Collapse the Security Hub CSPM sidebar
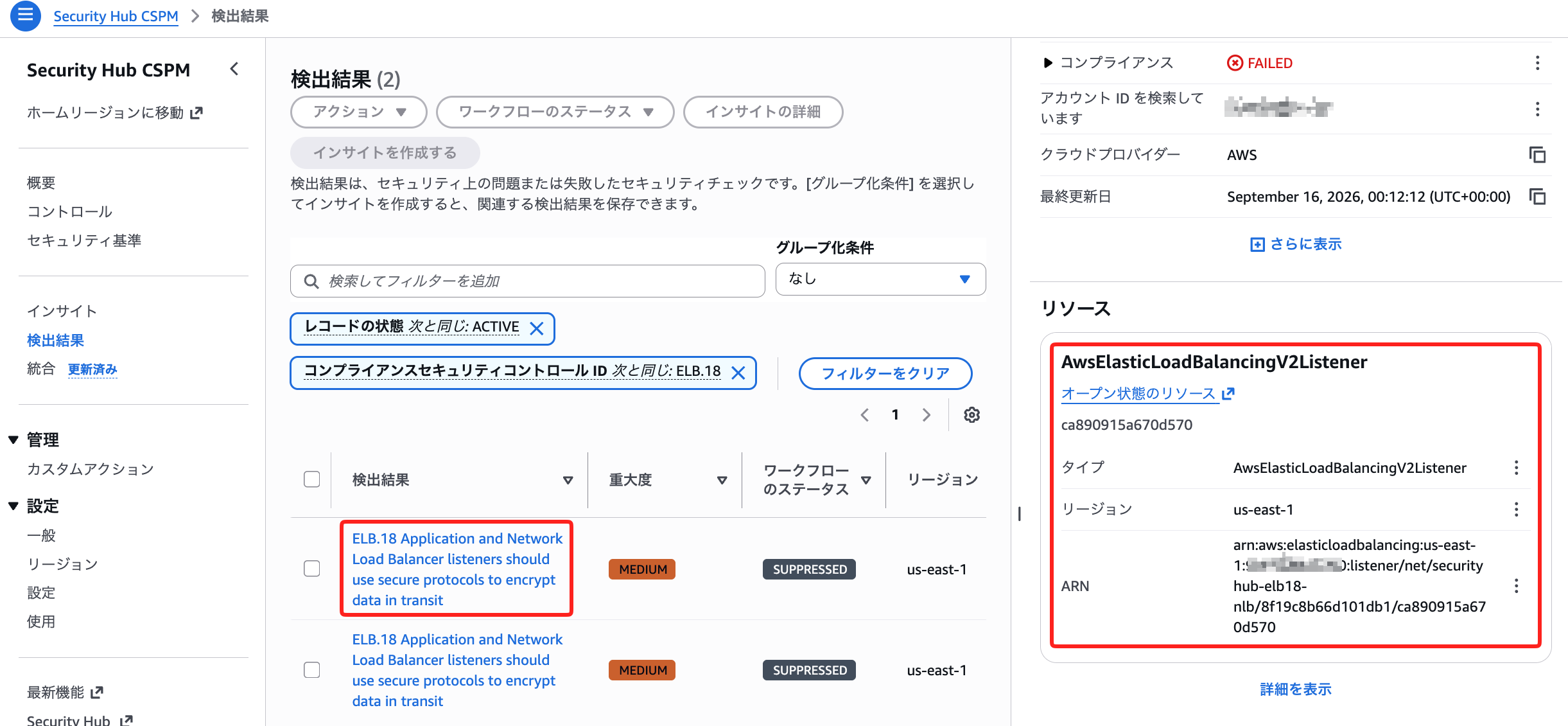The height and width of the screenshot is (726, 1568). click(234, 69)
